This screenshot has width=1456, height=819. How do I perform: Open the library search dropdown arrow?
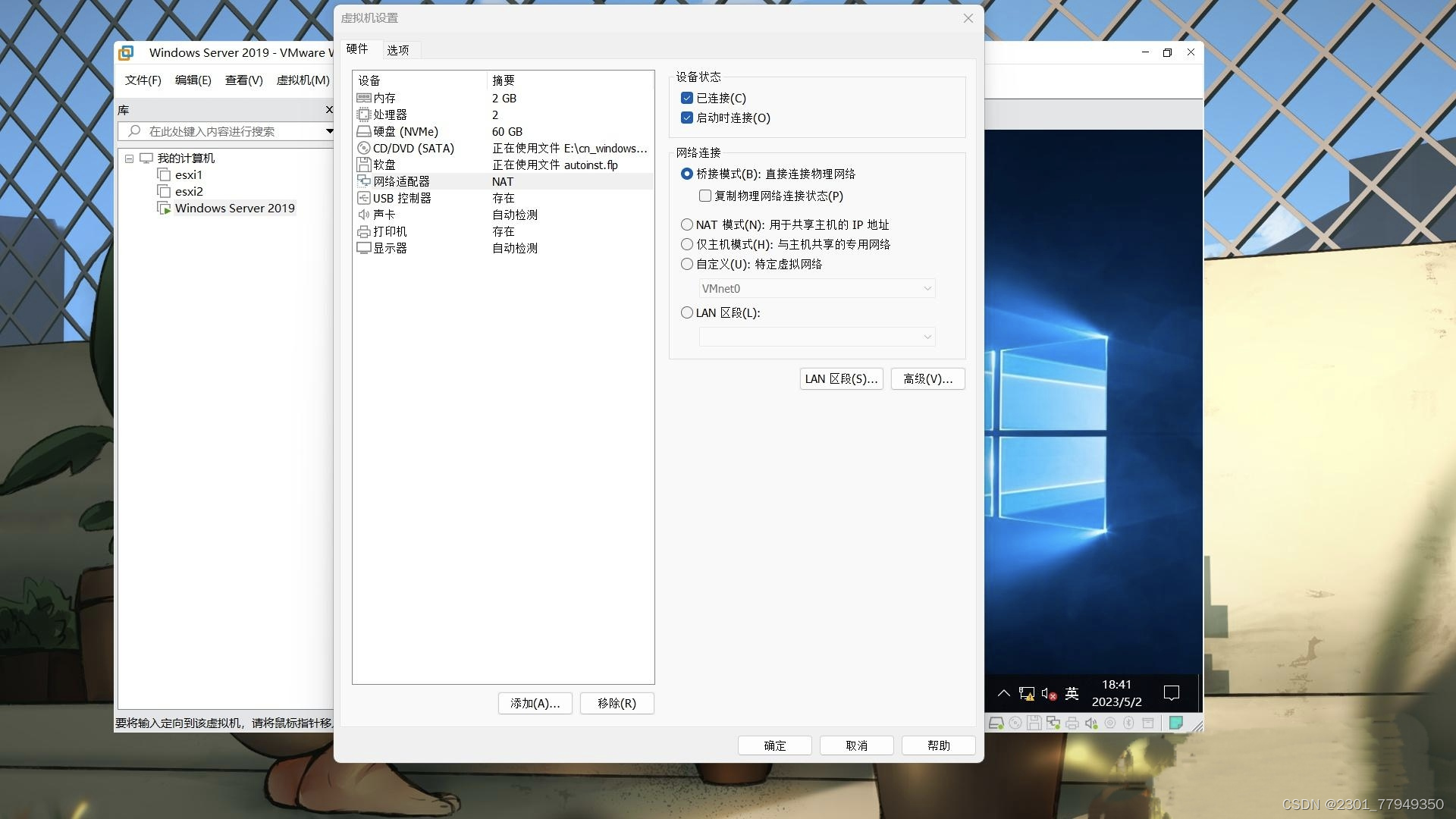329,131
